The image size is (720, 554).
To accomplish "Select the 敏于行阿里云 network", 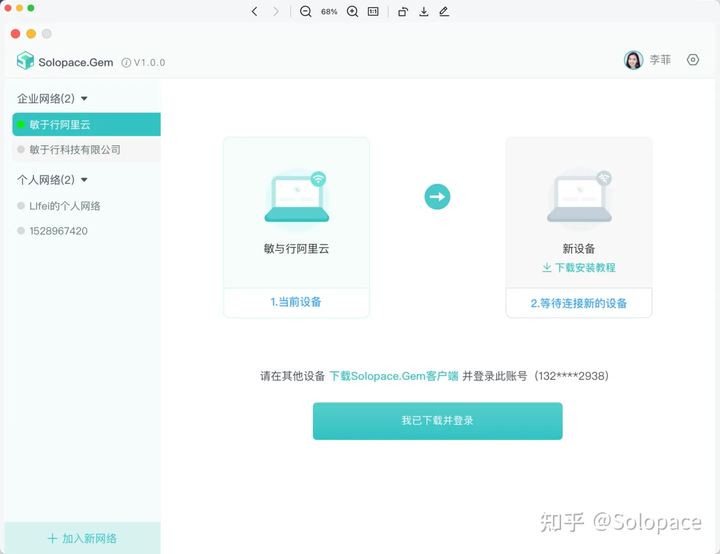I will click(86, 124).
